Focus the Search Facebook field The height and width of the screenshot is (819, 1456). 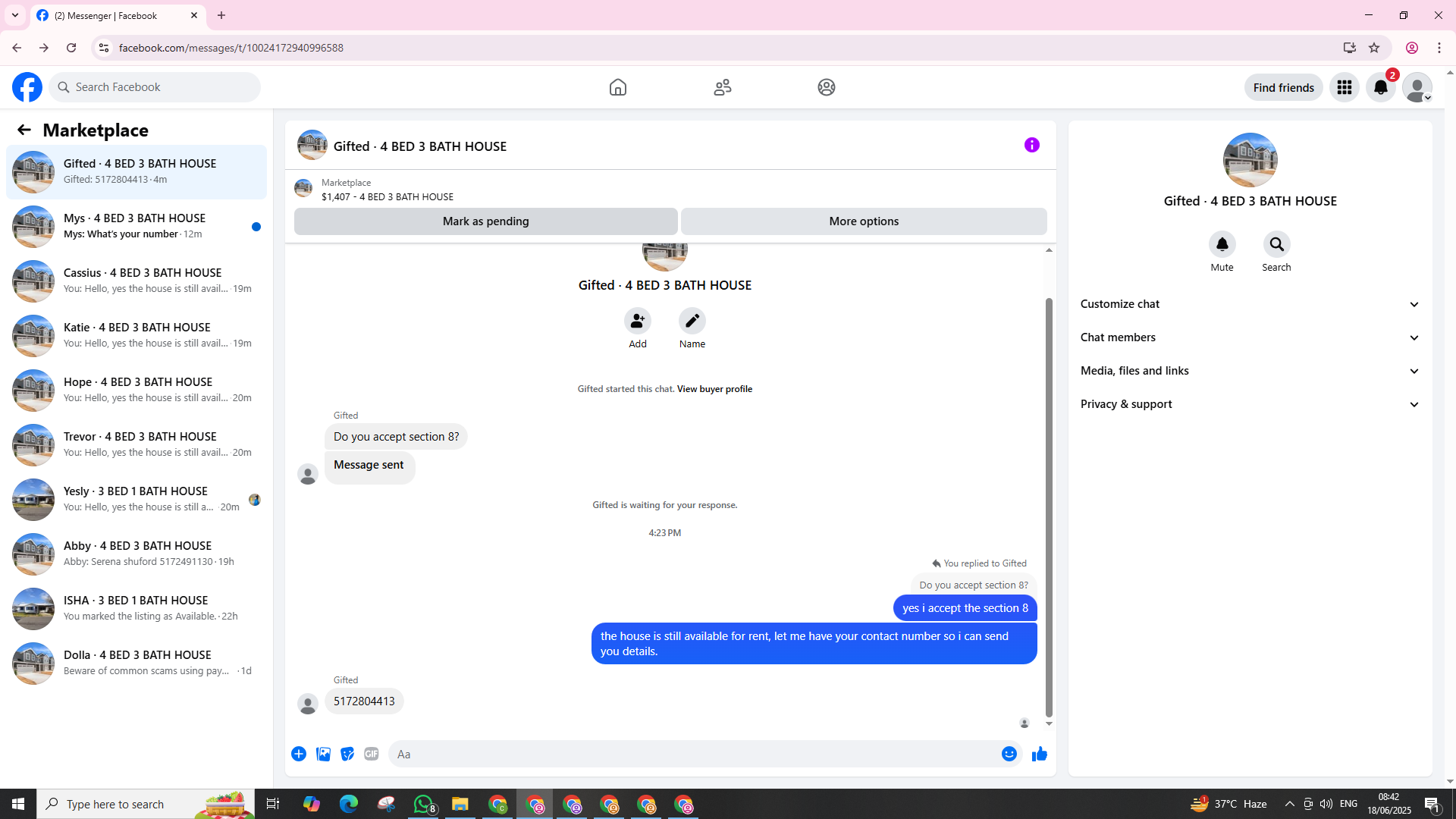pyautogui.click(x=155, y=87)
